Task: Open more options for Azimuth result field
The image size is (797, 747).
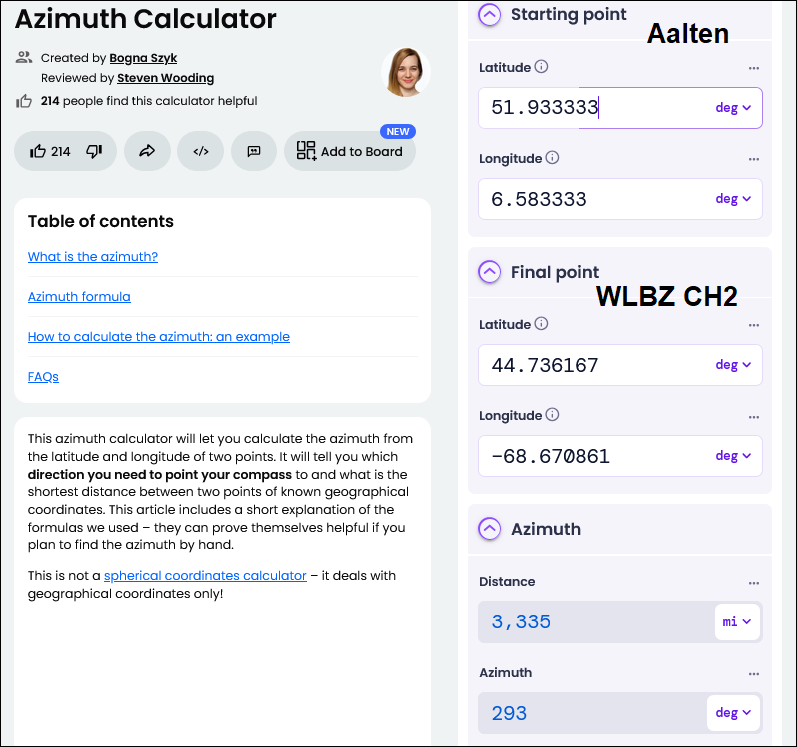Action: coord(754,674)
